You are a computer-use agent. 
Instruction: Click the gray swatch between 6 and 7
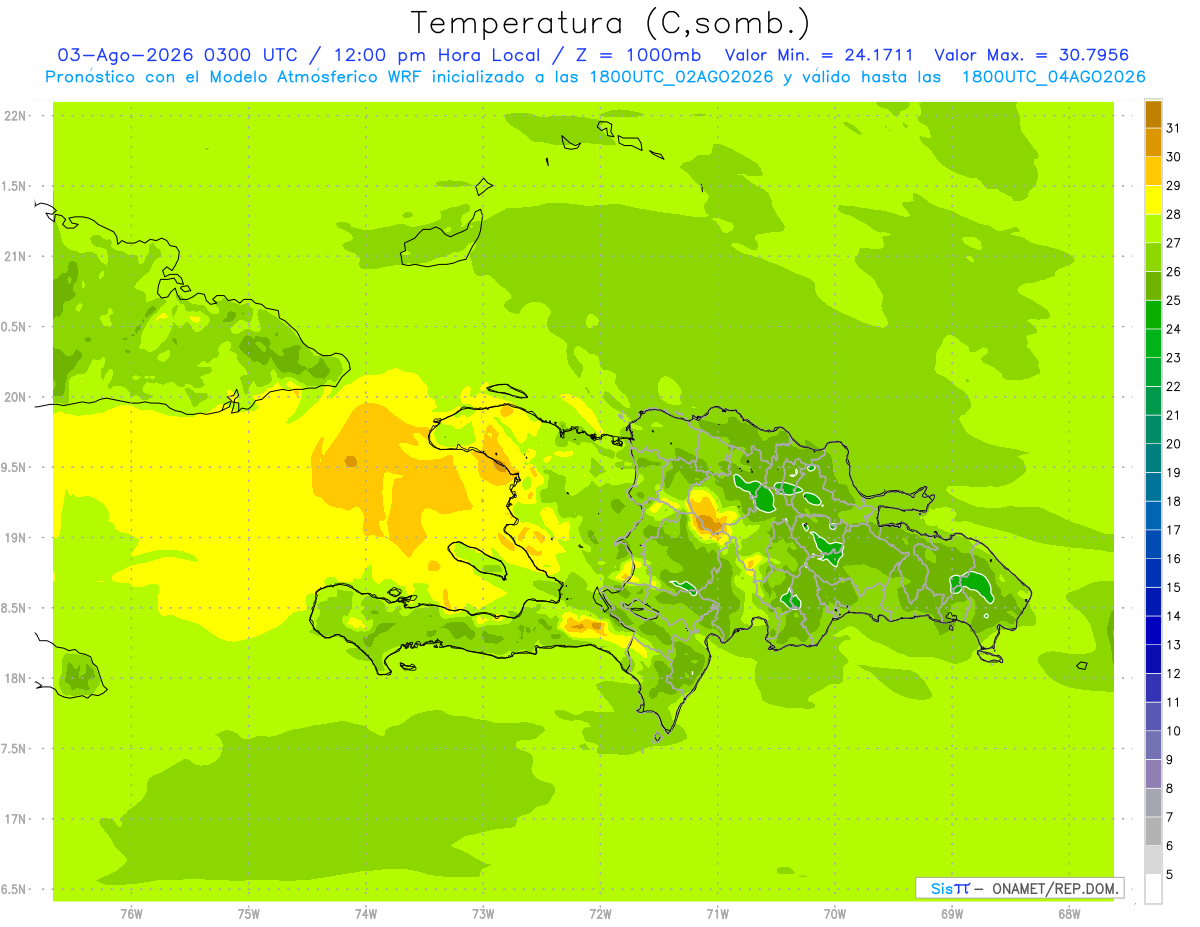[1153, 831]
